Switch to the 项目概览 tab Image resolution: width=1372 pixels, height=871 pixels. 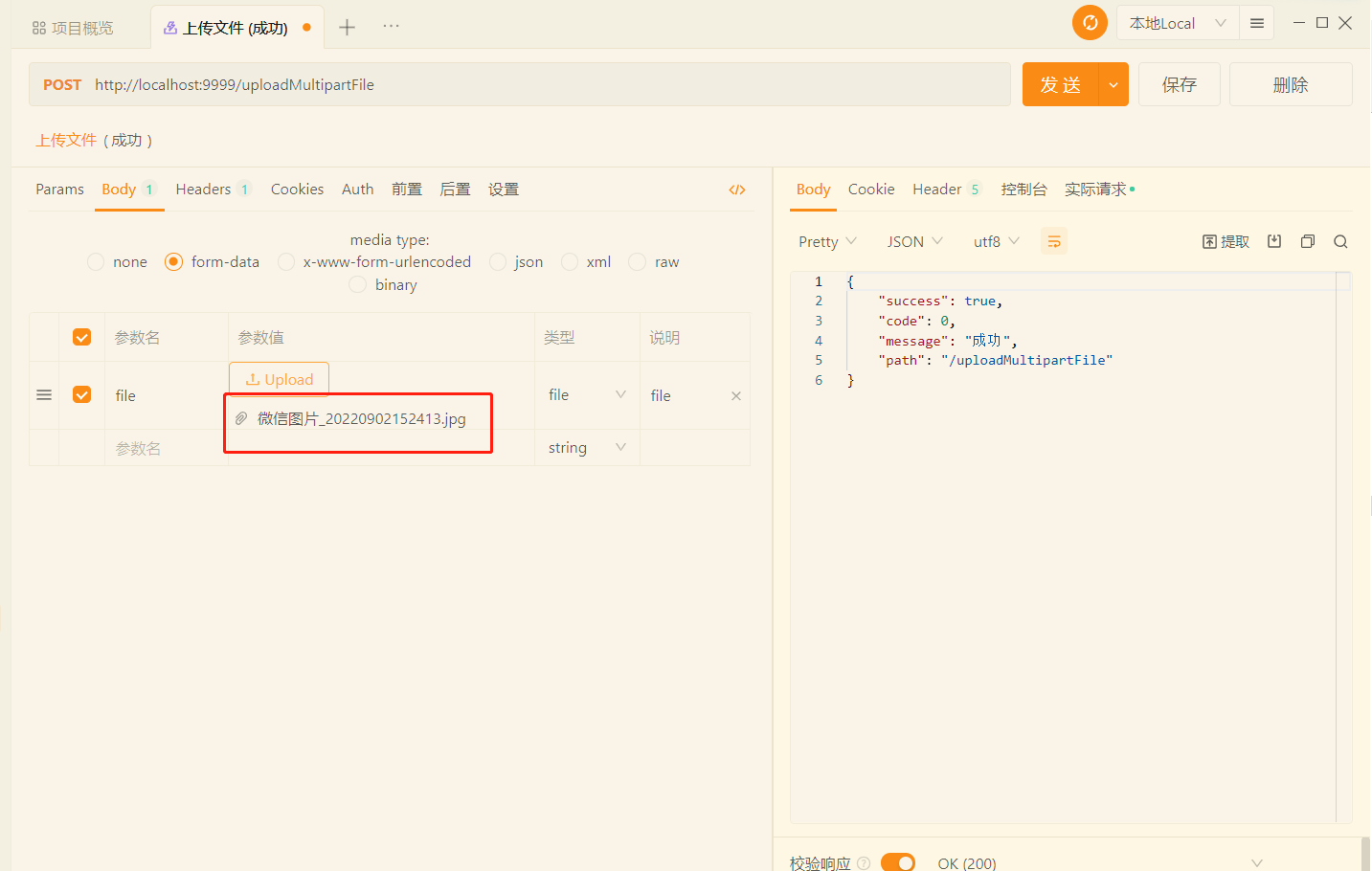pos(74,26)
